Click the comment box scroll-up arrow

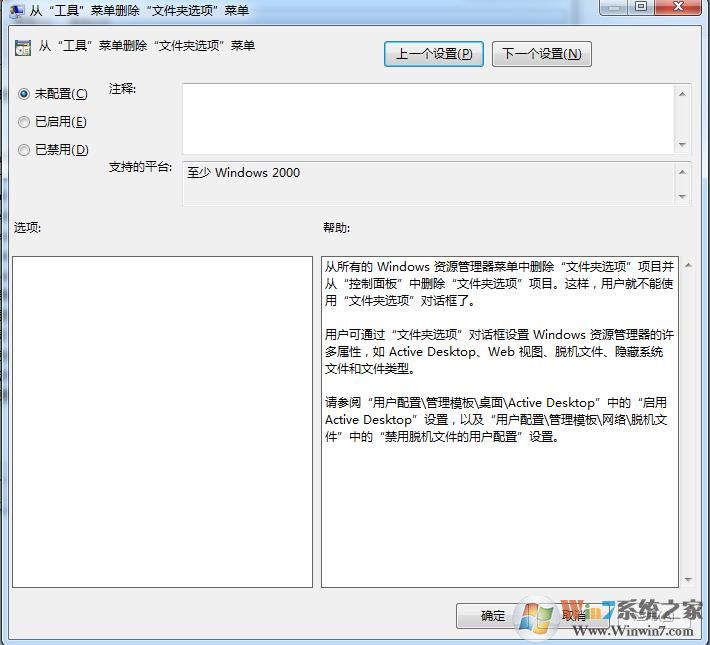pyautogui.click(x=682, y=94)
